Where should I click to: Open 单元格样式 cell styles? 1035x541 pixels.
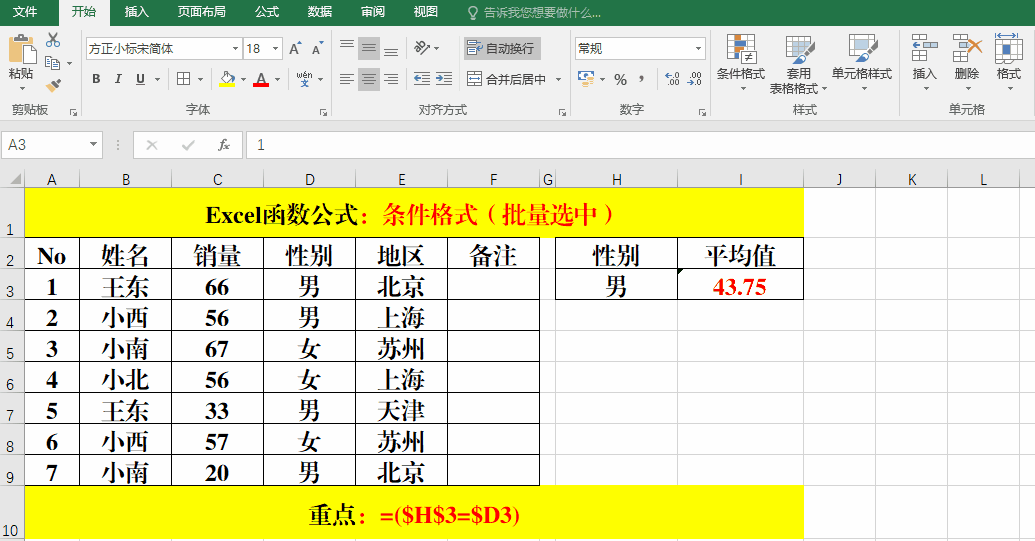tap(861, 63)
